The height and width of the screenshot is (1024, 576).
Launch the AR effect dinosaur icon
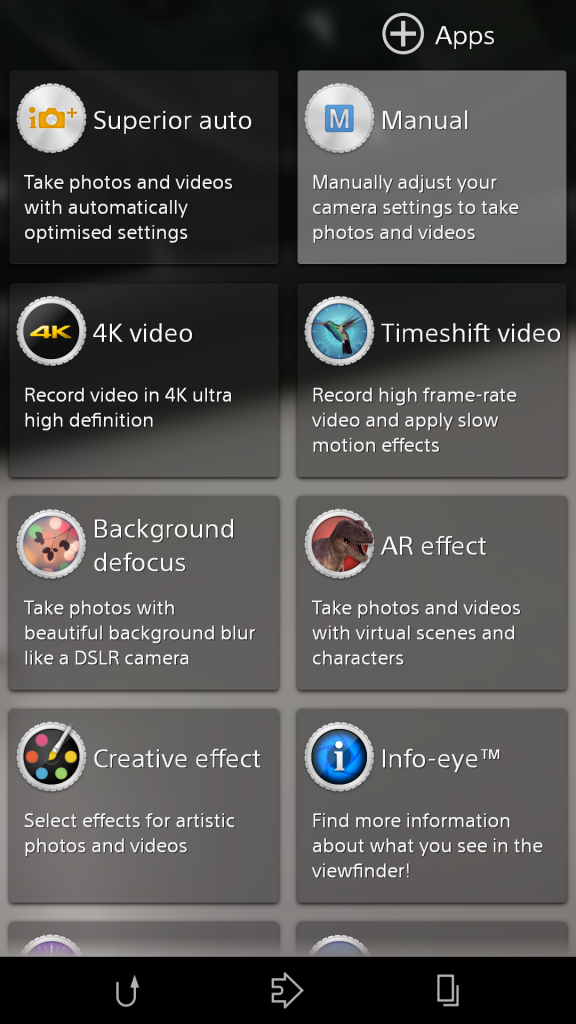click(x=339, y=544)
